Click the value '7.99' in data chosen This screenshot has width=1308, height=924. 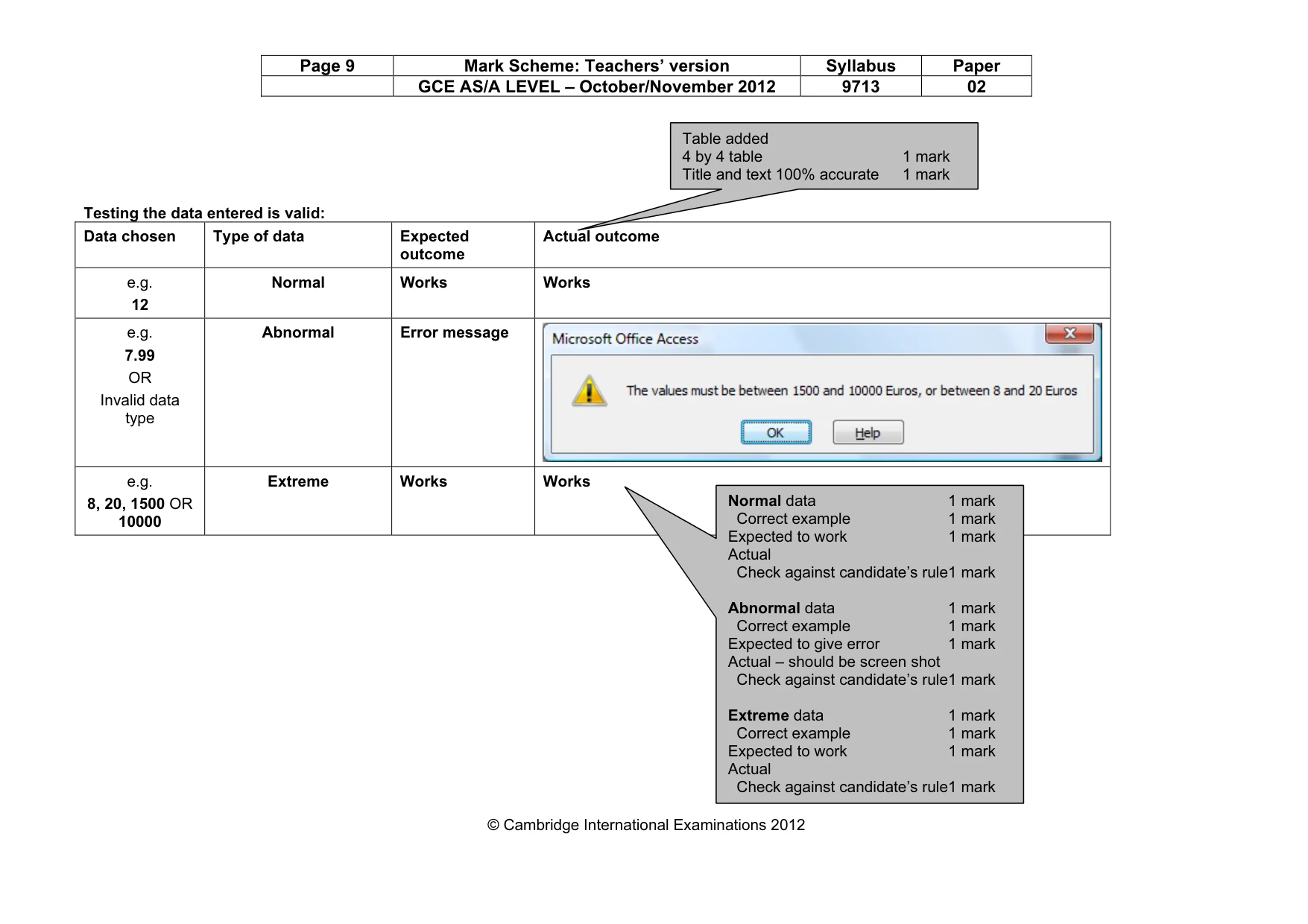coord(140,355)
